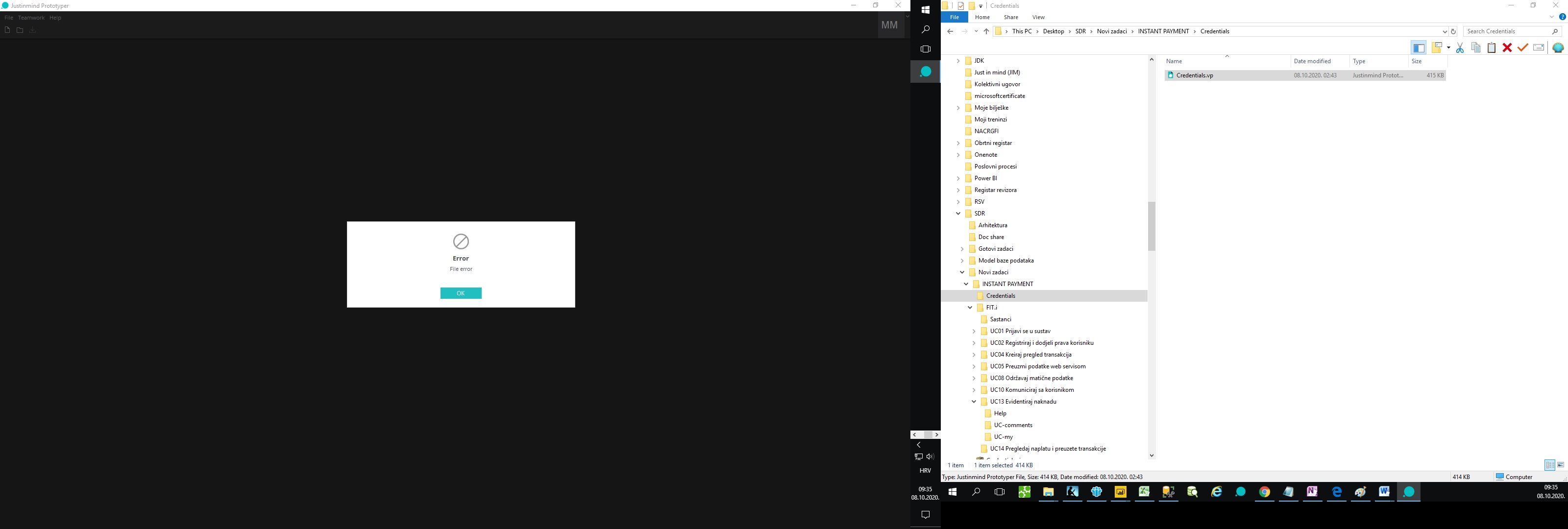The width and height of the screenshot is (1568, 529).
Task: Open the address bar history dropdown
Action: point(1445,32)
